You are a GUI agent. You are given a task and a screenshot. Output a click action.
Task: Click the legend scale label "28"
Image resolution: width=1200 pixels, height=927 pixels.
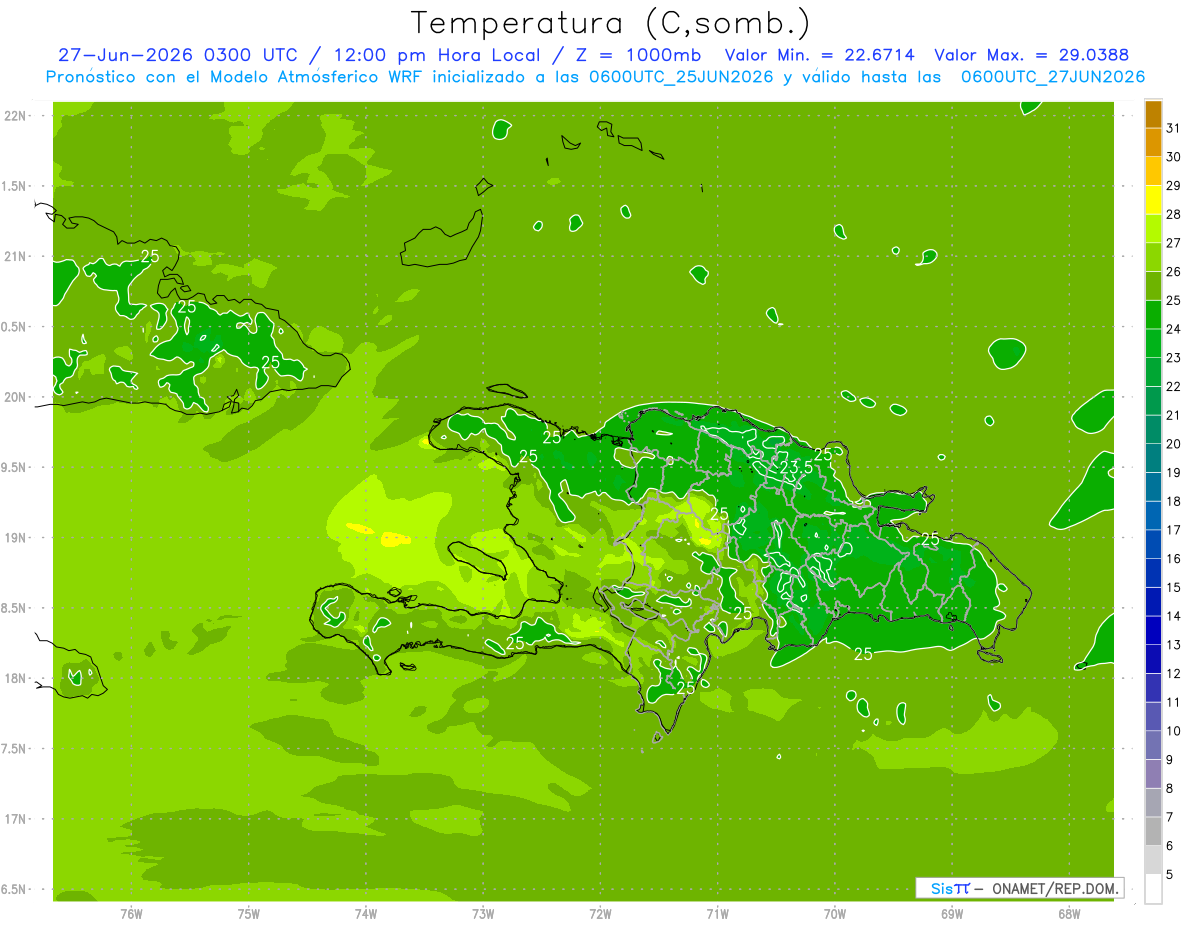click(x=1173, y=214)
